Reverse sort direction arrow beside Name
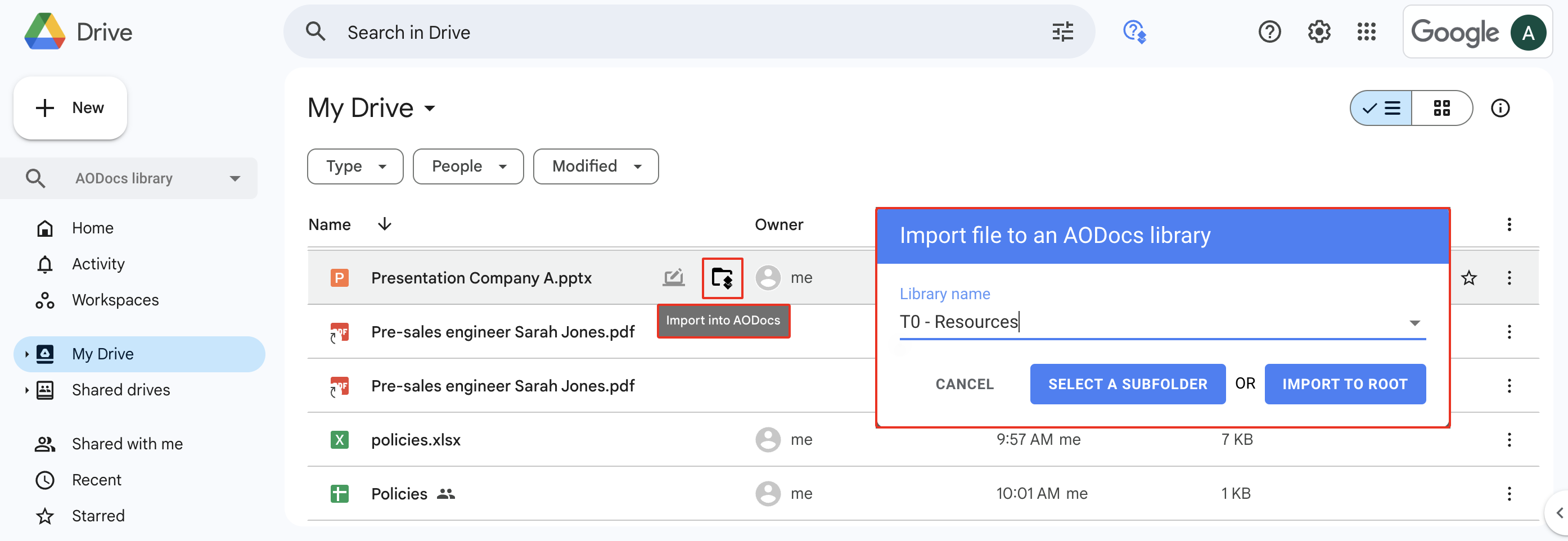Screen dimensions: 1568x541 (x=385, y=224)
